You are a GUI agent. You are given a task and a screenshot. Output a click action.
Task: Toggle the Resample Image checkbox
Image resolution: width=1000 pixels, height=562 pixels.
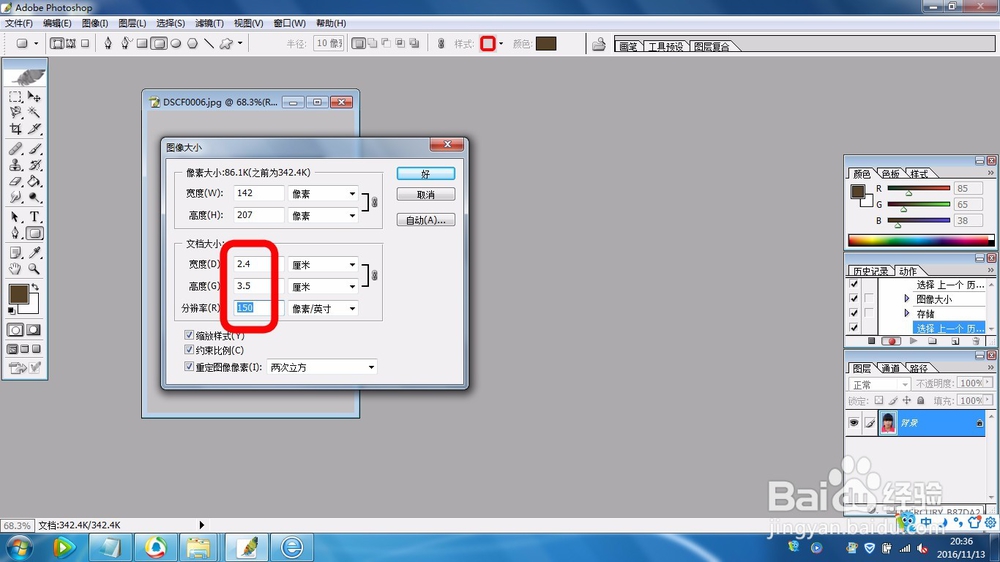pos(189,366)
